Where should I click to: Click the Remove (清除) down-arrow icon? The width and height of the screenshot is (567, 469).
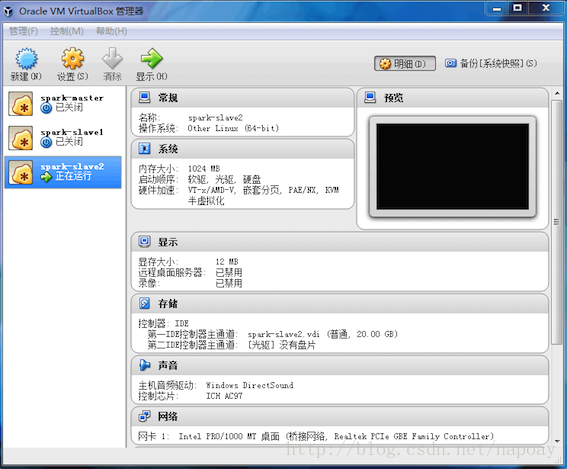coord(112,58)
